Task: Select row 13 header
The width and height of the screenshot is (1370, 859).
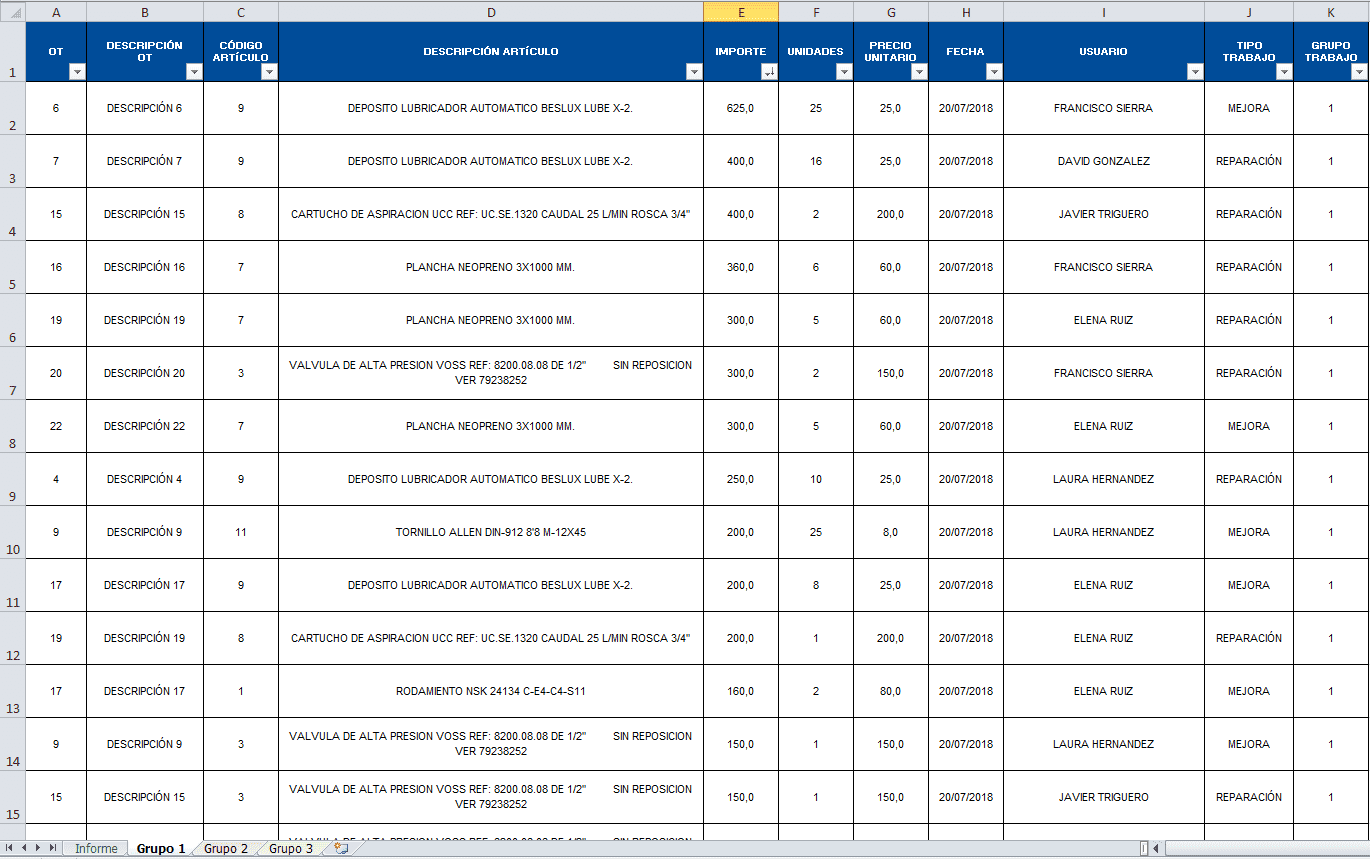Action: (x=12, y=691)
